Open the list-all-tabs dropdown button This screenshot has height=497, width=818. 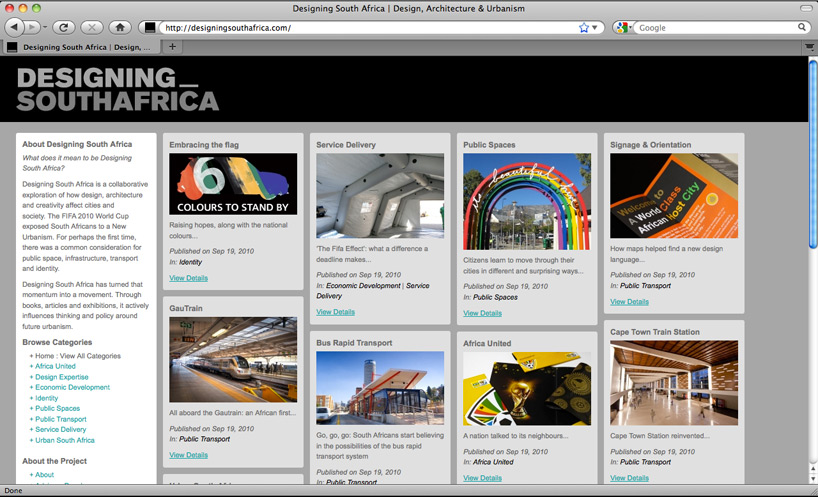coord(809,46)
